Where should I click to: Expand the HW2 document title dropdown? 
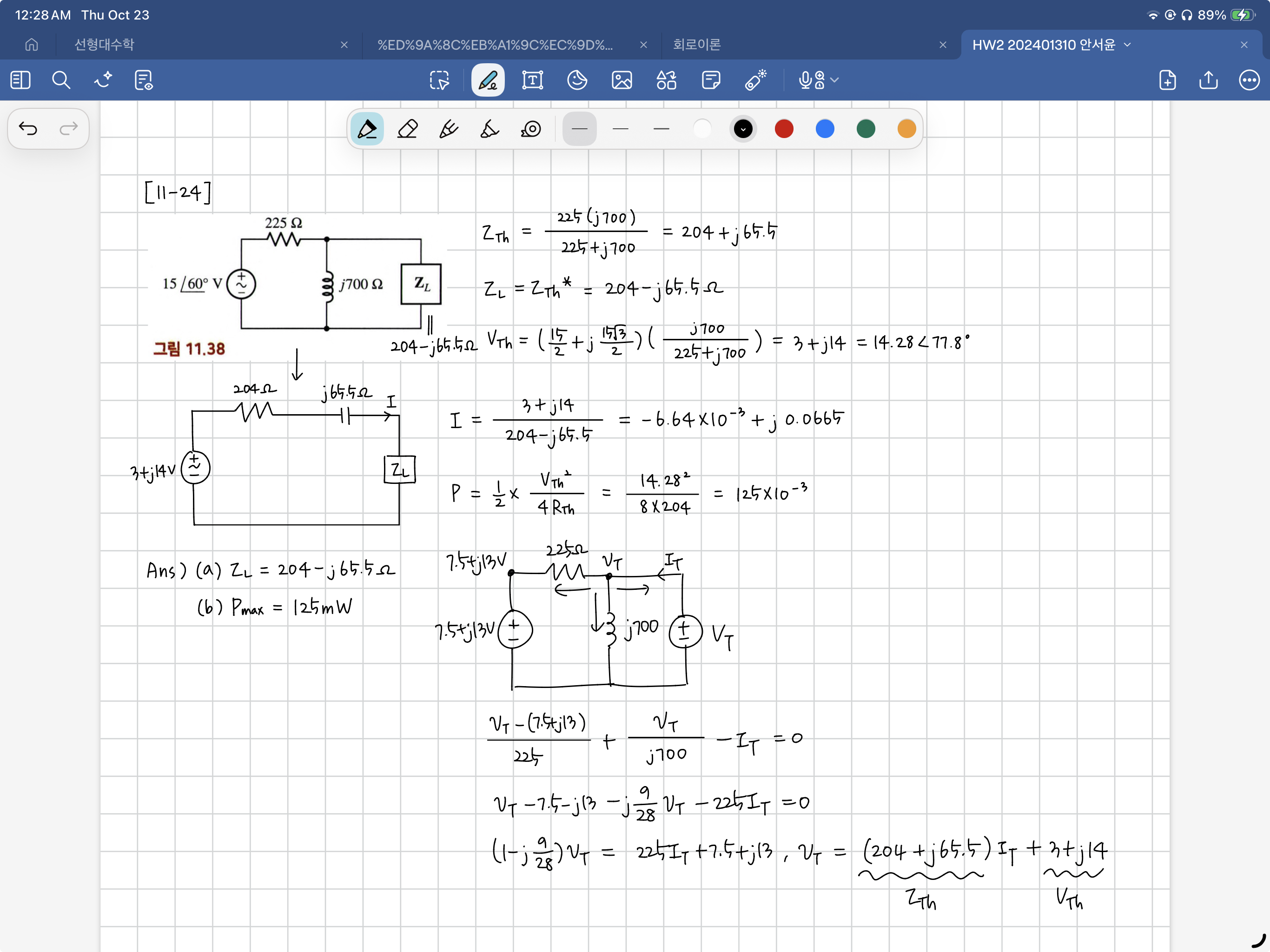point(1127,45)
